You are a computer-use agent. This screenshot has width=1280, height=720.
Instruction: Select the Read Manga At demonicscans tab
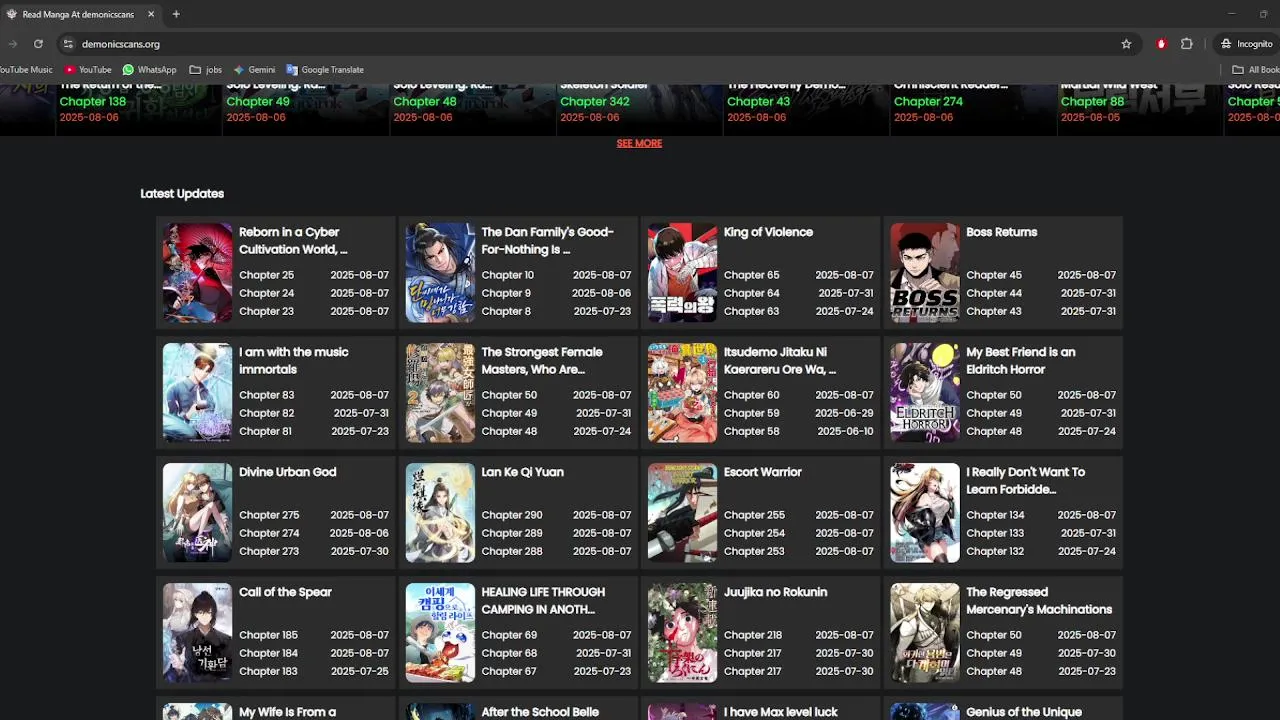tap(80, 14)
